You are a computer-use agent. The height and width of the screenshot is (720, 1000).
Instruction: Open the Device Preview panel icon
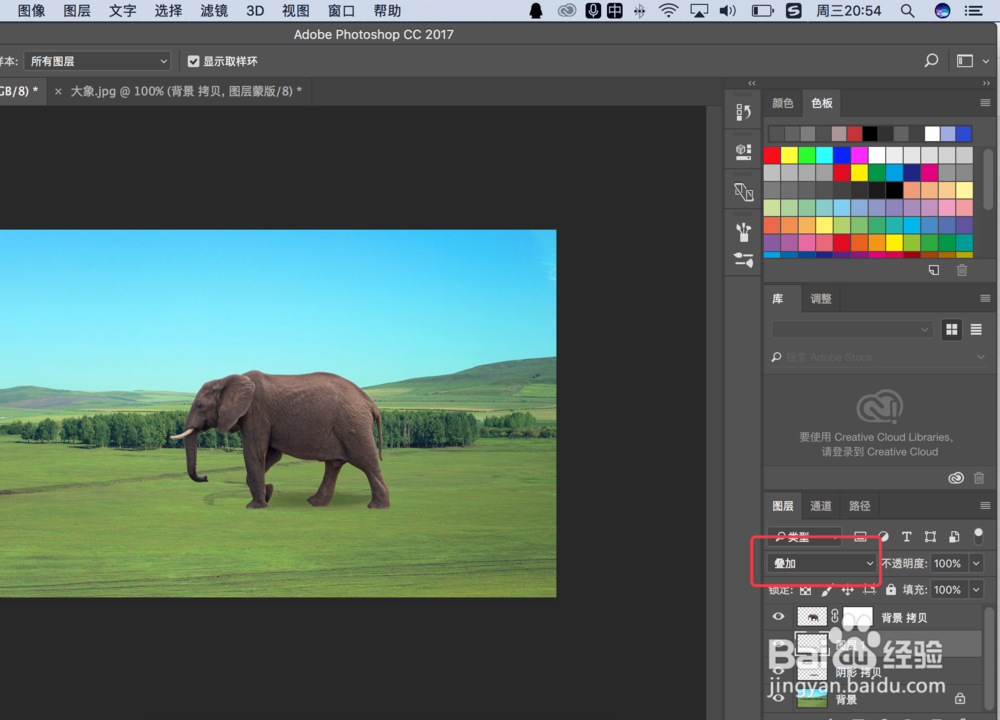click(x=743, y=191)
